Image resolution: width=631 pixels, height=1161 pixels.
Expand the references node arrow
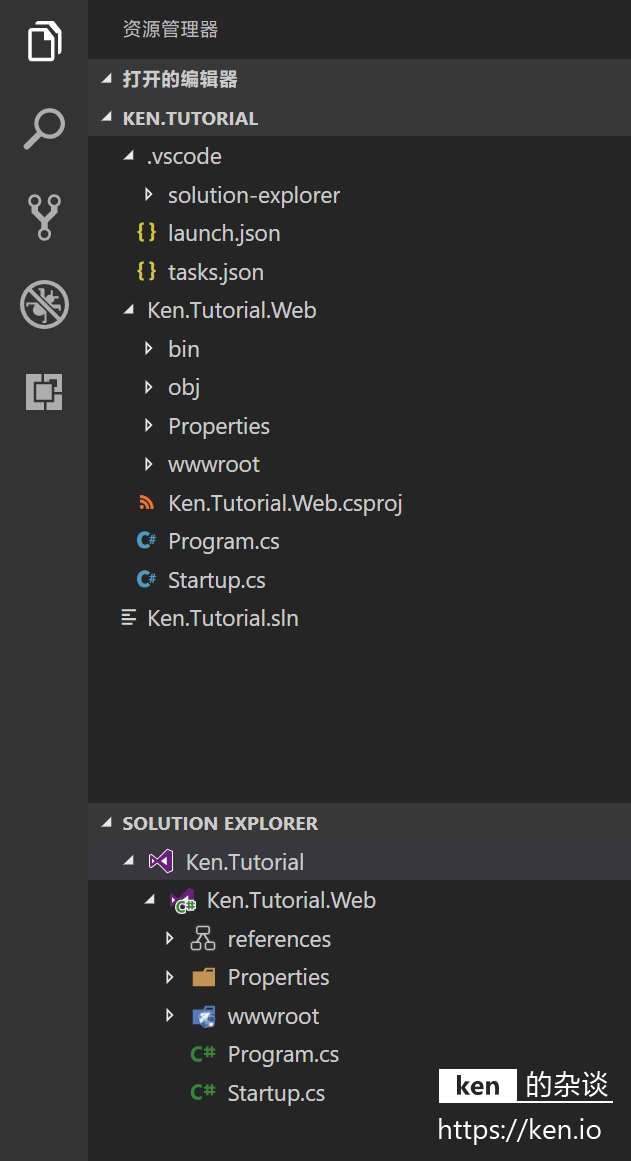click(170, 938)
